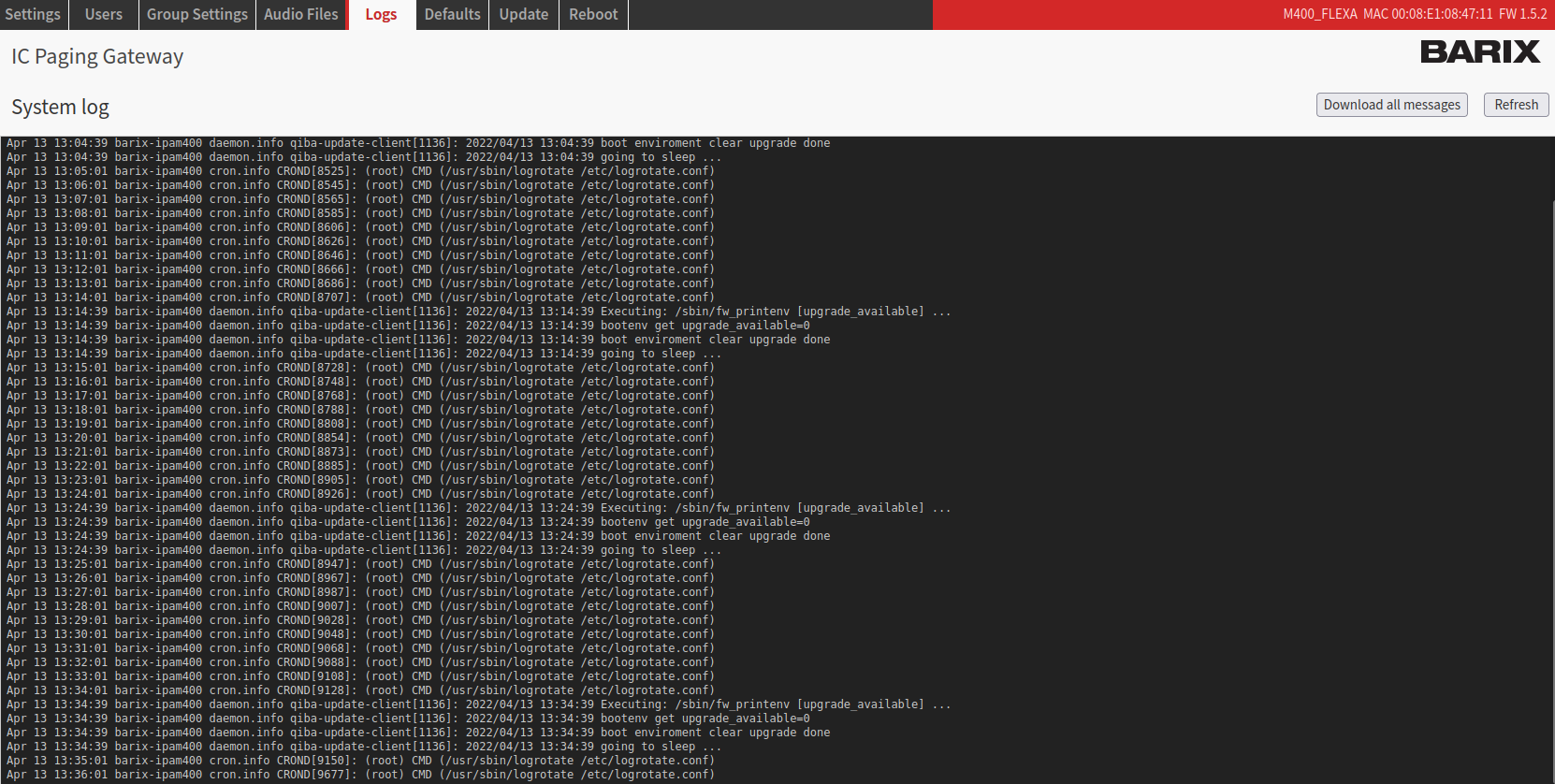Go to the Group Settings tab
The image size is (1555, 784).
tap(196, 15)
